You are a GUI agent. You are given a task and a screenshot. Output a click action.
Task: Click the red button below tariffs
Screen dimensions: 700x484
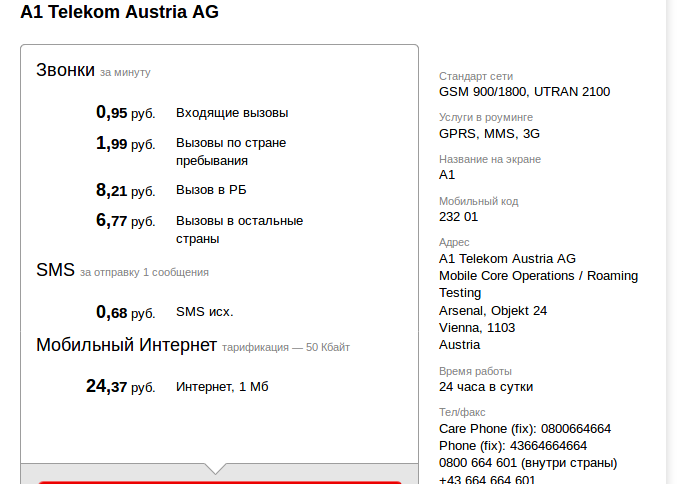(x=219, y=482)
